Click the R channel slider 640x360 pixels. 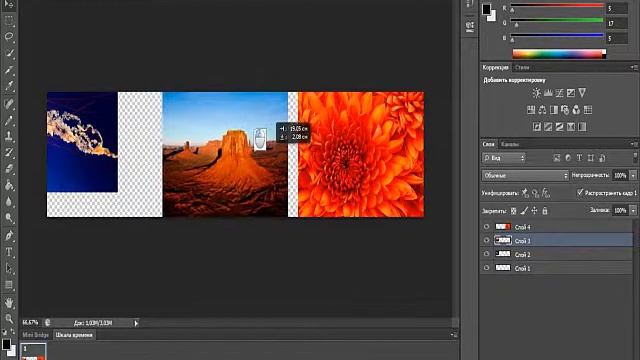(557, 7)
